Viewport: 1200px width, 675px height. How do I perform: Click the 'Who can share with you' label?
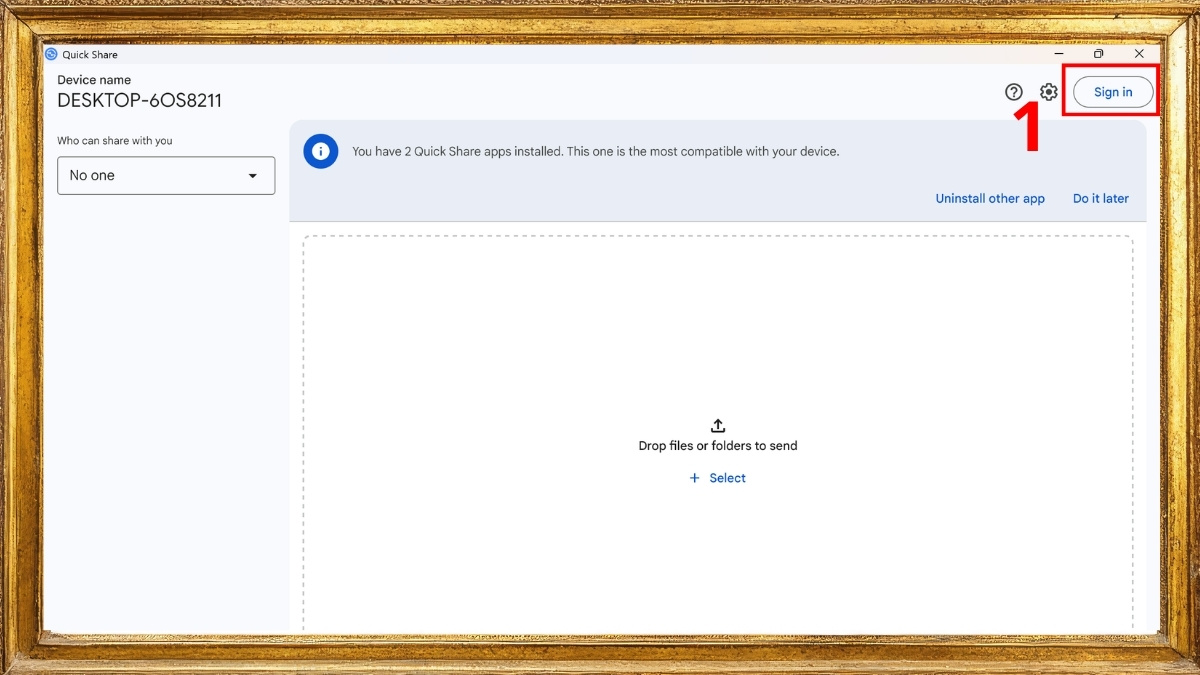tap(115, 141)
